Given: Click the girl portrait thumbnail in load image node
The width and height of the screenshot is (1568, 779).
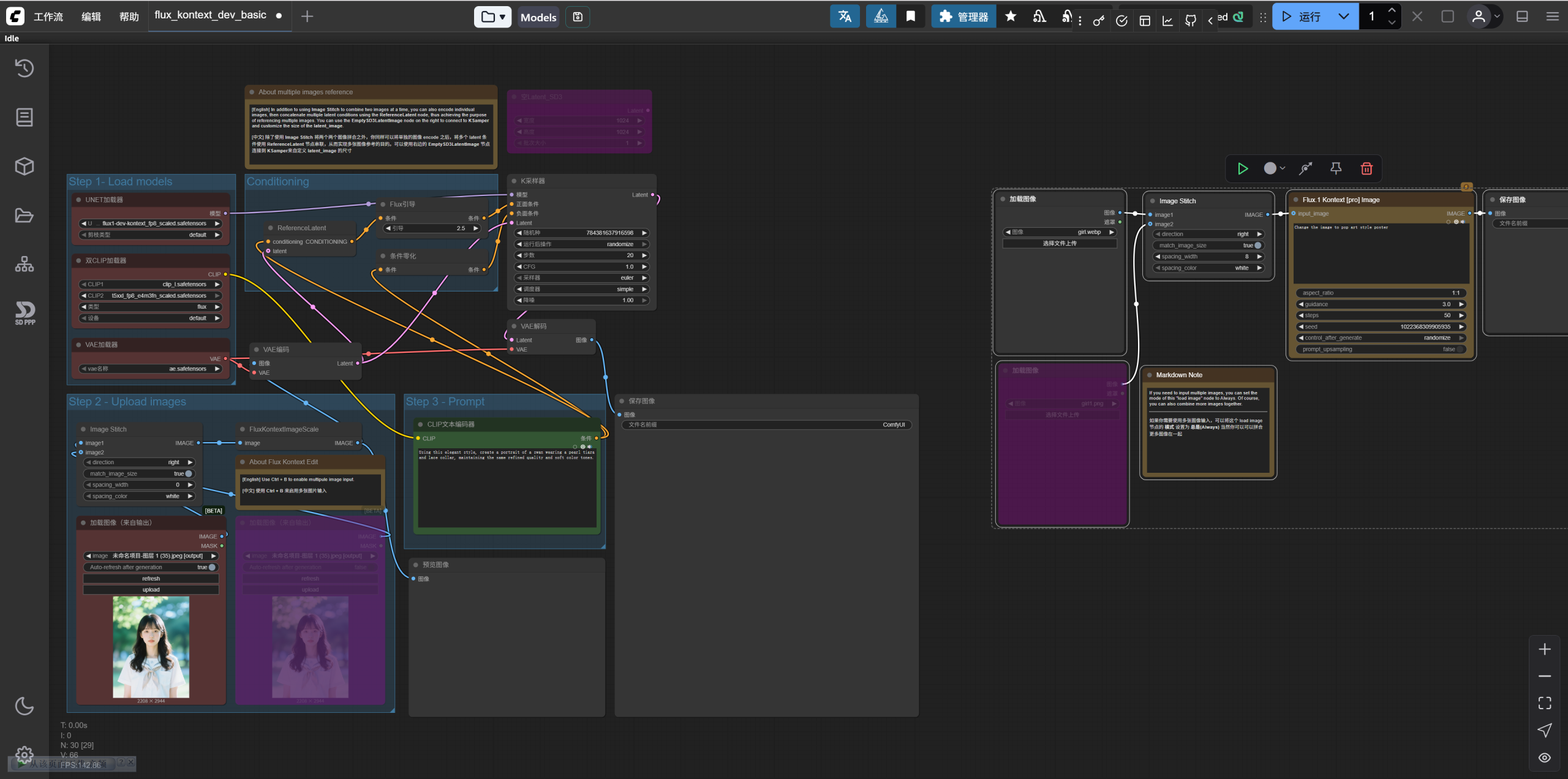Looking at the screenshot, I should coord(151,647).
